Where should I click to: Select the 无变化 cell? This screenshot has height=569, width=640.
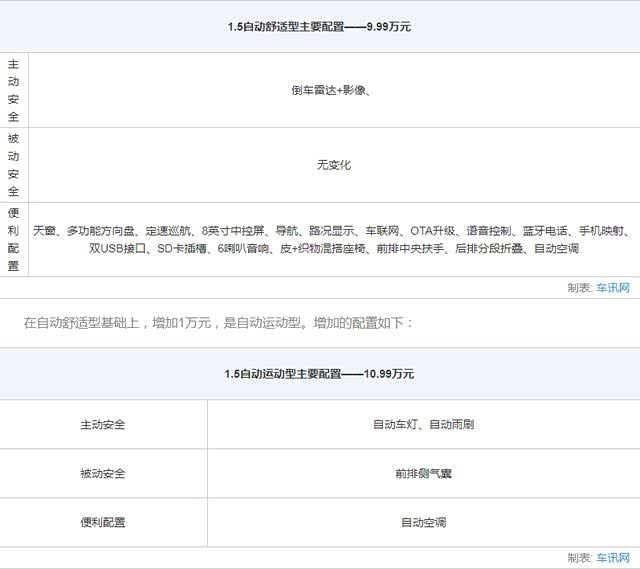[333, 165]
